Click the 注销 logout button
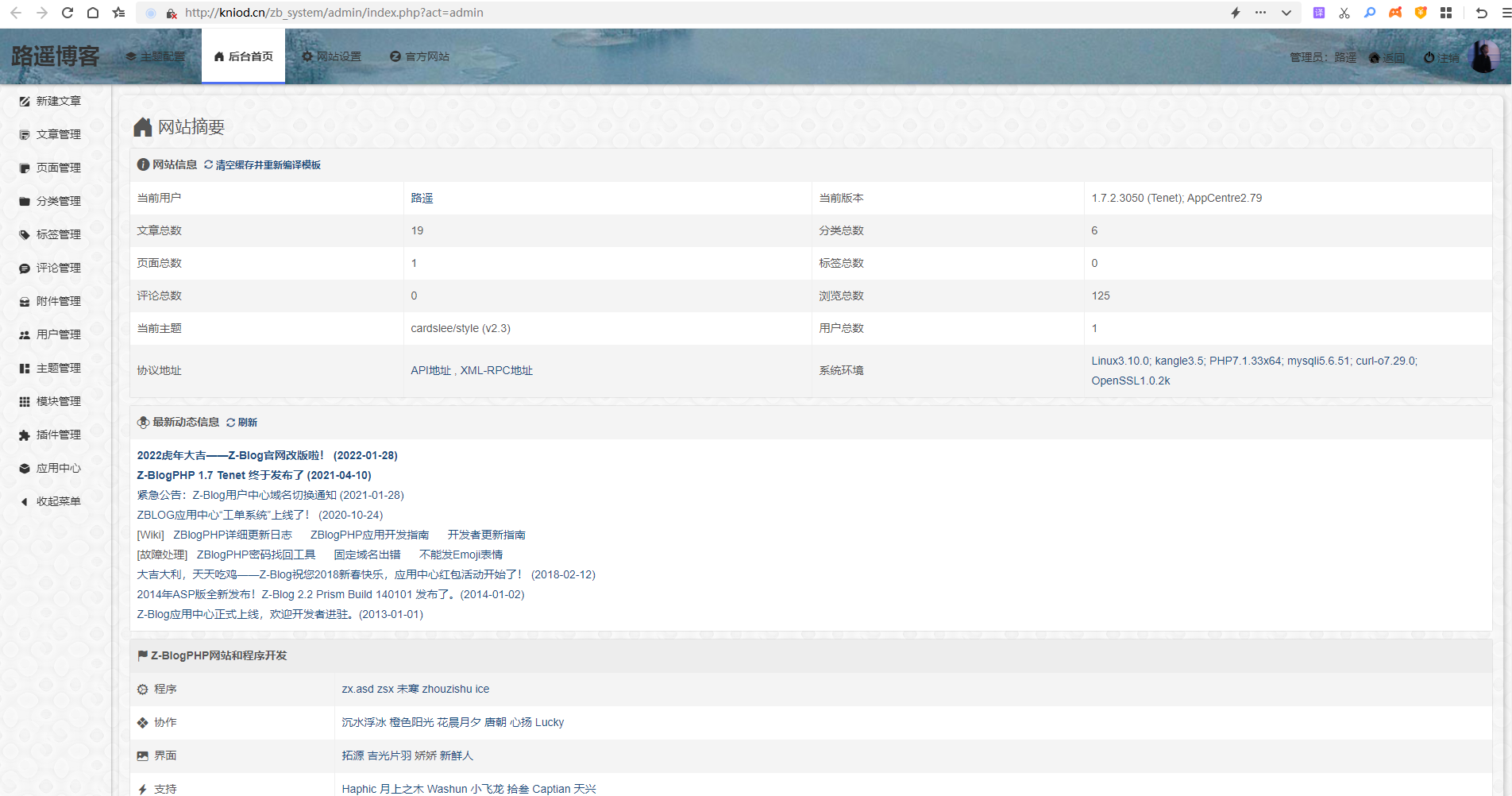Screen dimensions: 1512x796 pyautogui.click(x=1442, y=58)
